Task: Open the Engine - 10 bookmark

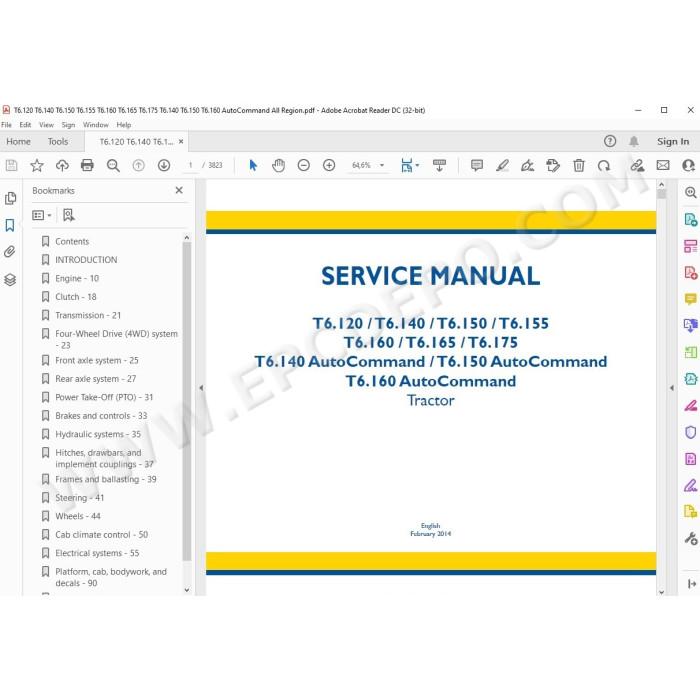Action: 77,279
